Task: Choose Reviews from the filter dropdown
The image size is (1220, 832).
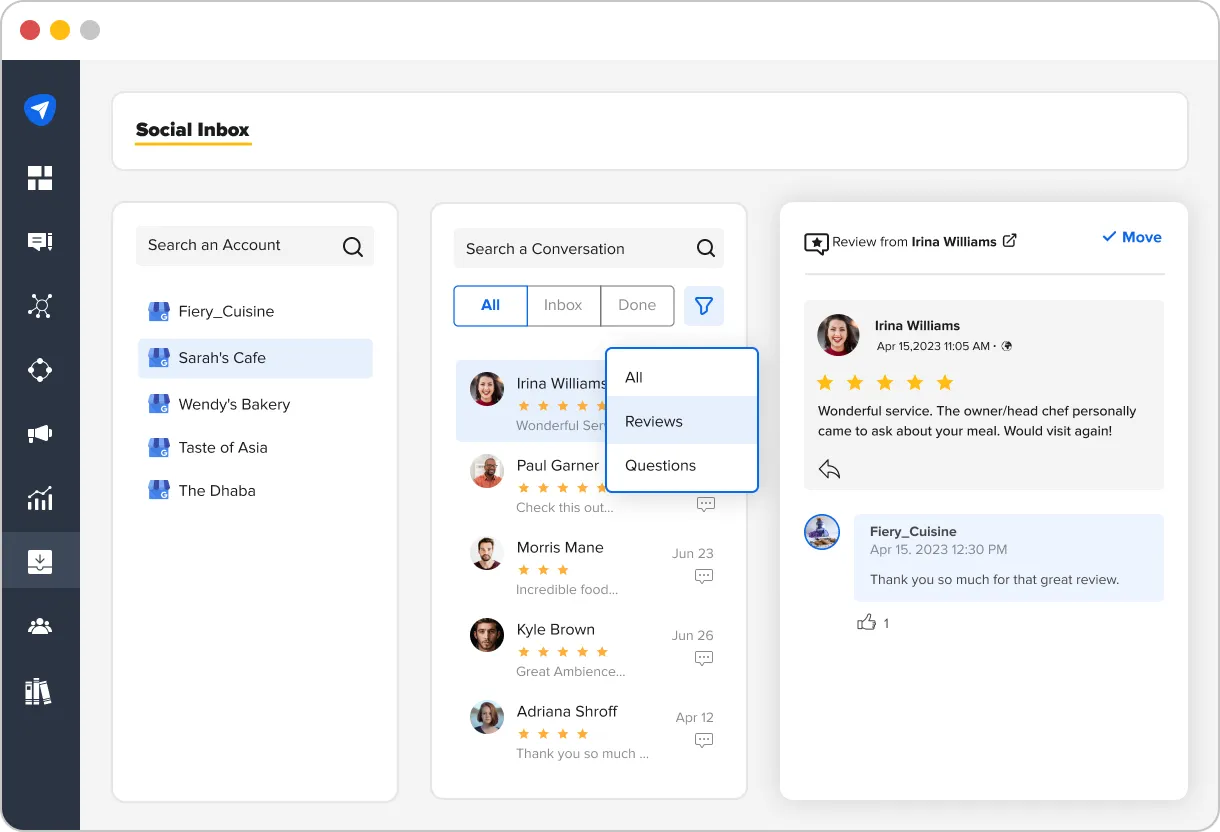Action: (x=654, y=421)
